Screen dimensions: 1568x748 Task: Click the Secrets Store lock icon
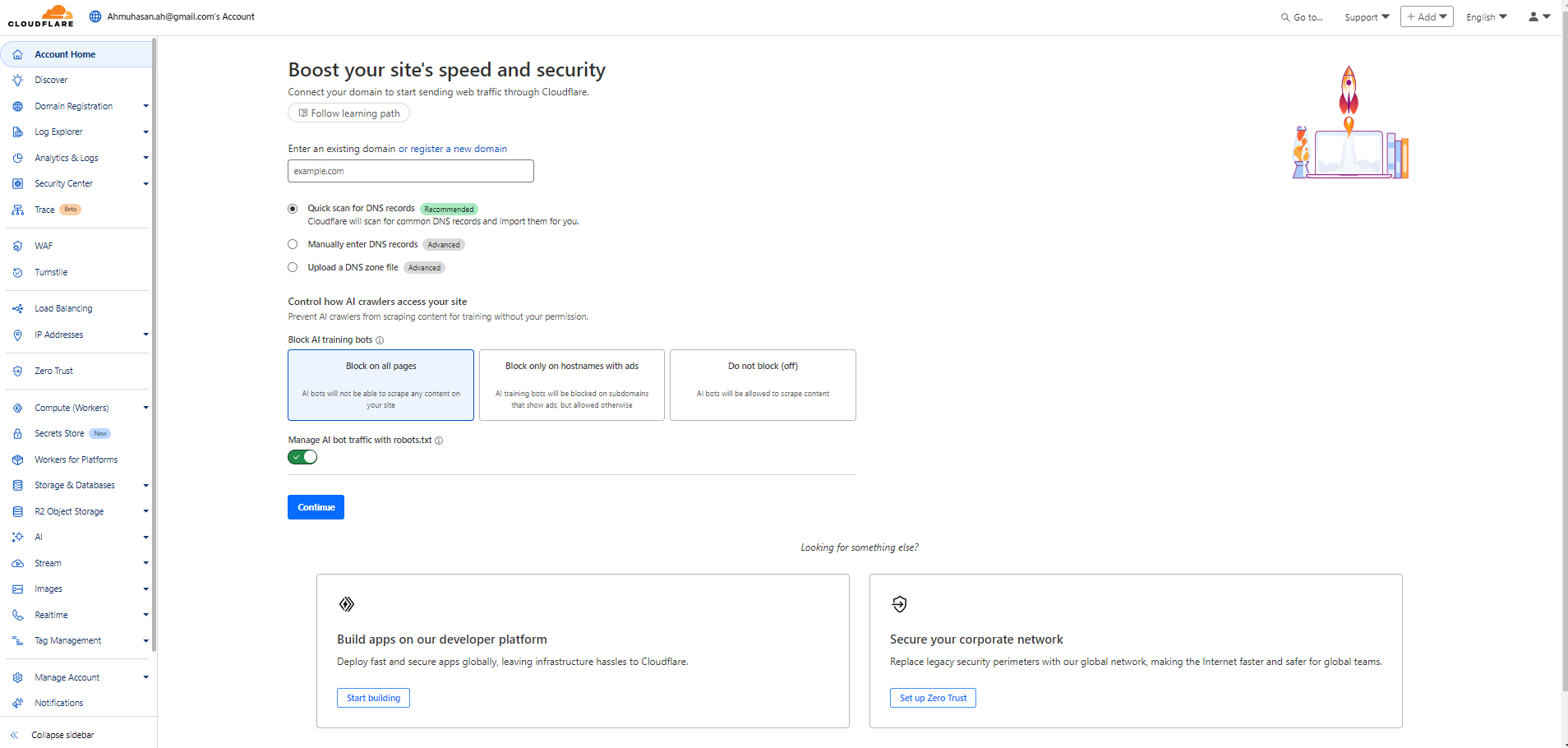pos(17,434)
